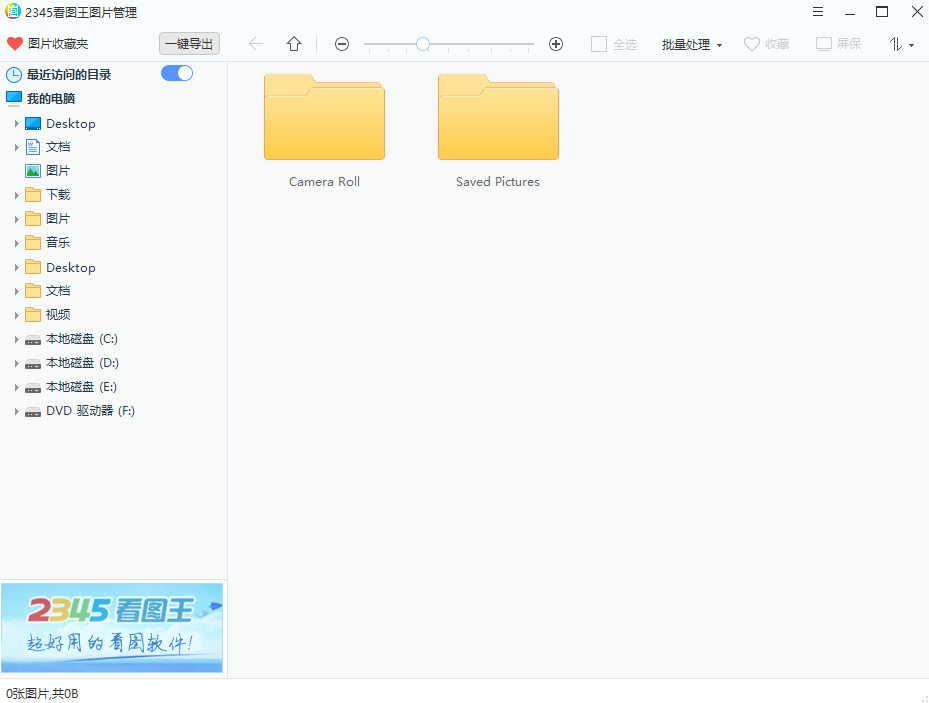Click the 2345看图王 banner ad
The image size is (929, 703).
(x=112, y=628)
